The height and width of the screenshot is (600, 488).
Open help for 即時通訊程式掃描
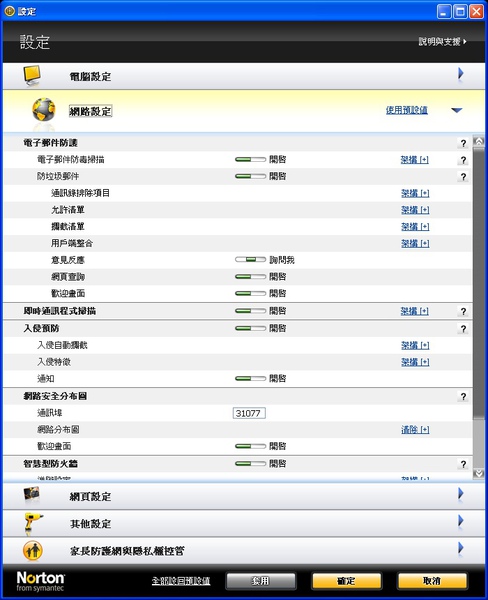click(x=463, y=311)
